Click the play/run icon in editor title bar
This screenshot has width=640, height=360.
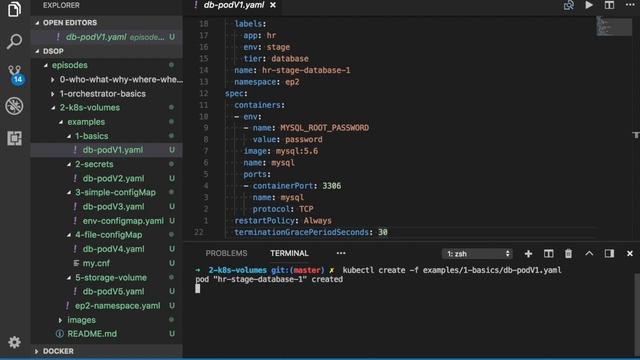589,5
